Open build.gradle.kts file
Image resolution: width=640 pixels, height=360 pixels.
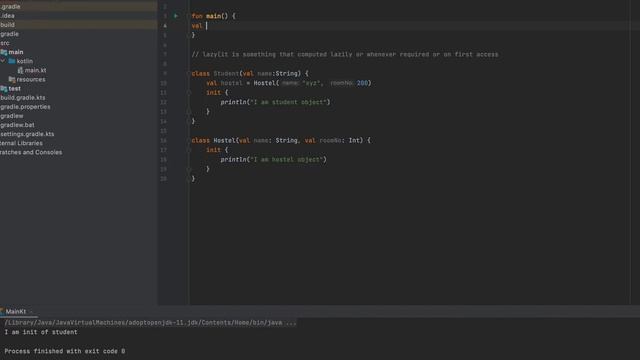click(23, 98)
